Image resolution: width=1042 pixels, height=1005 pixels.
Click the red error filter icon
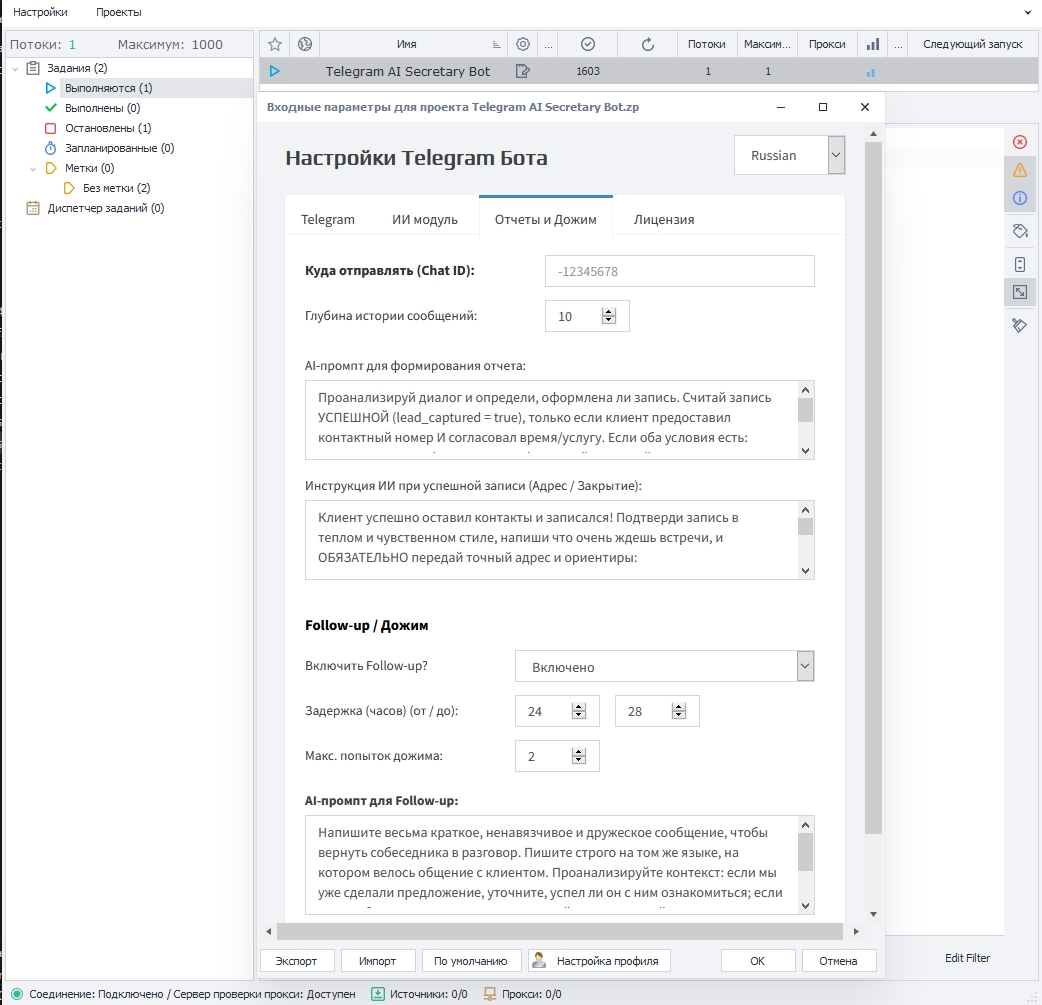[x=1020, y=142]
